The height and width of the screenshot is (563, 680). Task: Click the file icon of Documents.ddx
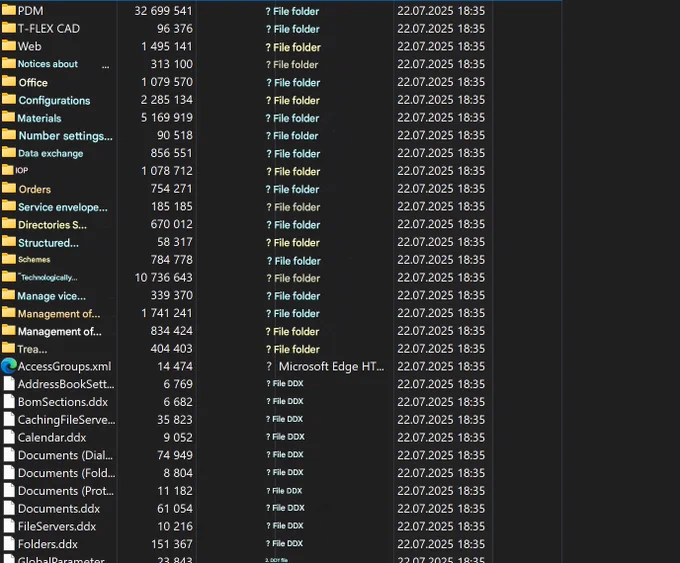pyautogui.click(x=9, y=508)
